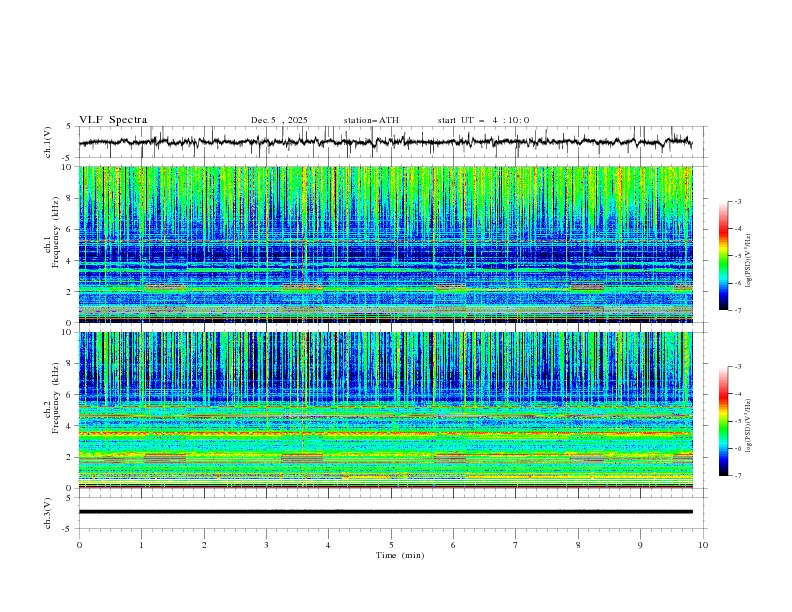Click the 'ch.3(V)' waveform axis label
792x612 pixels.
click(x=48, y=513)
